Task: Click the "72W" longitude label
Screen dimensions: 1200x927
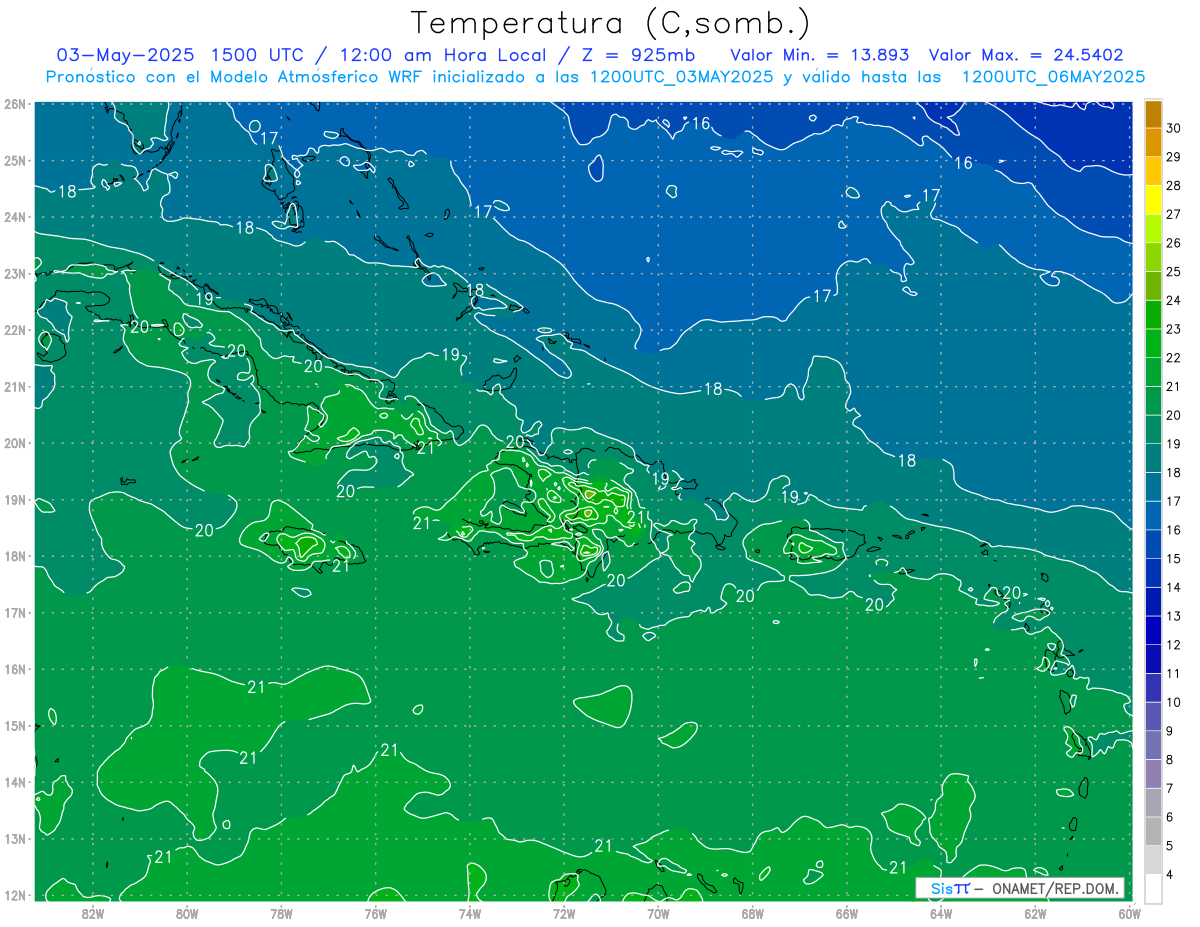Action: [564, 913]
